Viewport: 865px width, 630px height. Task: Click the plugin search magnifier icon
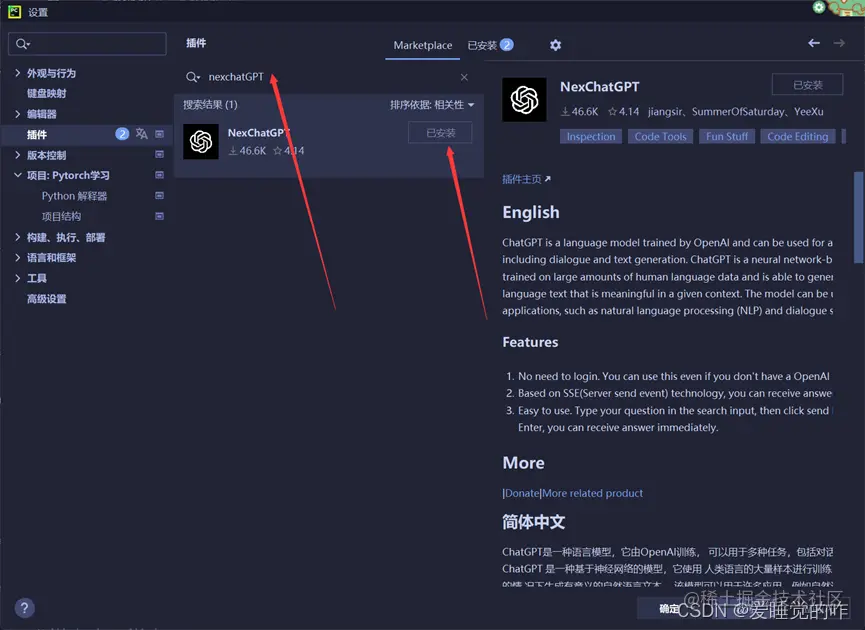coord(192,77)
